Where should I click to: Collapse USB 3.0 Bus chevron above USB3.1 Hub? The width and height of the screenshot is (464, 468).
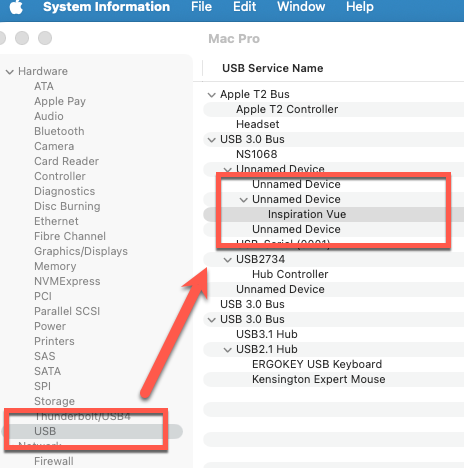[x=211, y=320]
